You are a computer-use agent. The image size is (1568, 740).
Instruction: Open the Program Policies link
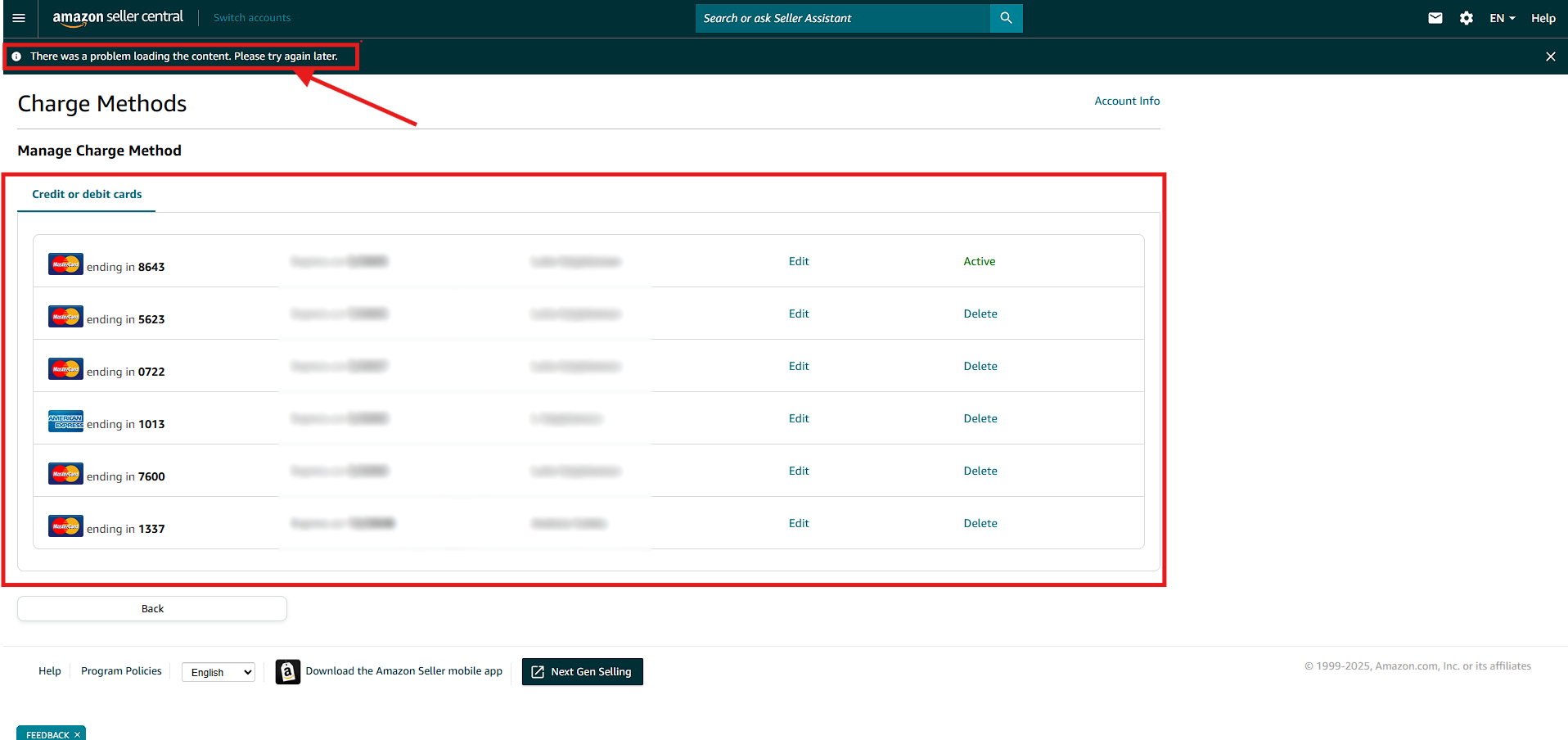pos(121,671)
